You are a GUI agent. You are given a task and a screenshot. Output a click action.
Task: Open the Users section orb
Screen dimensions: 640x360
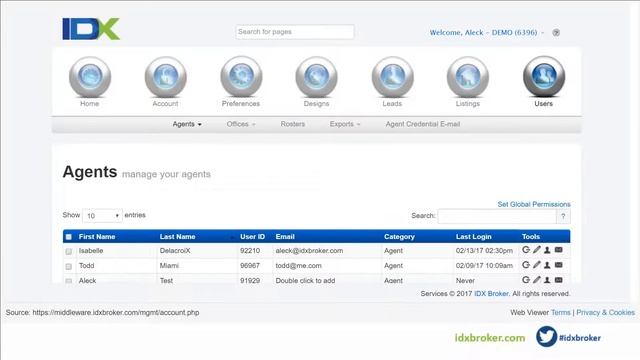click(x=544, y=77)
